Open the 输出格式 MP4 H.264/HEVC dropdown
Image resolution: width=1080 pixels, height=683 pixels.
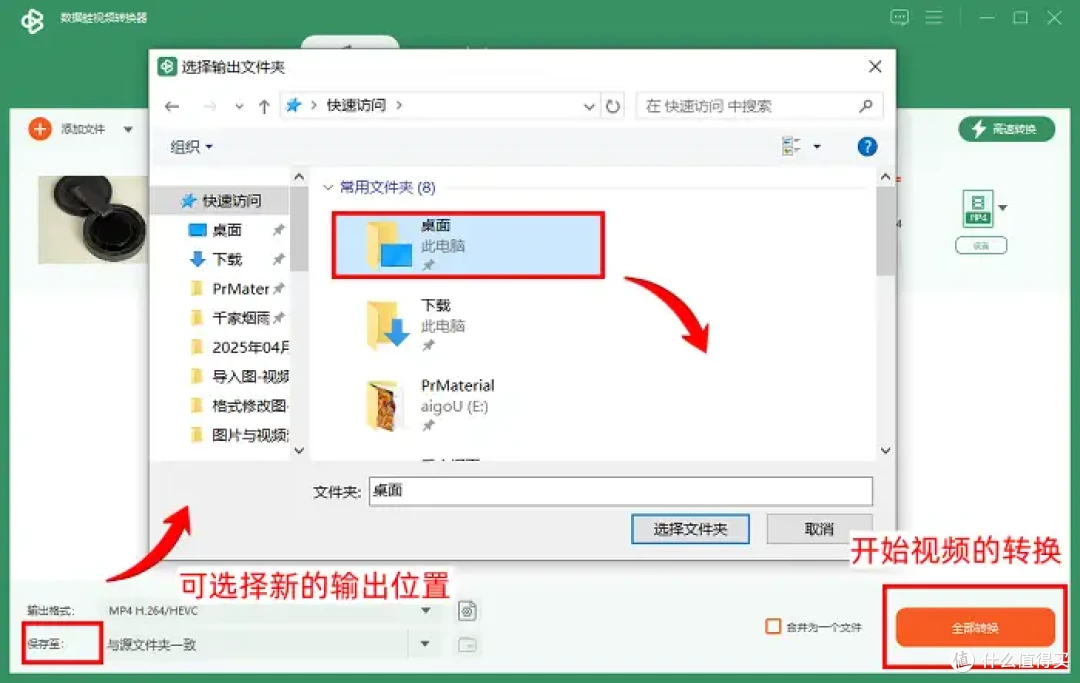(x=426, y=611)
